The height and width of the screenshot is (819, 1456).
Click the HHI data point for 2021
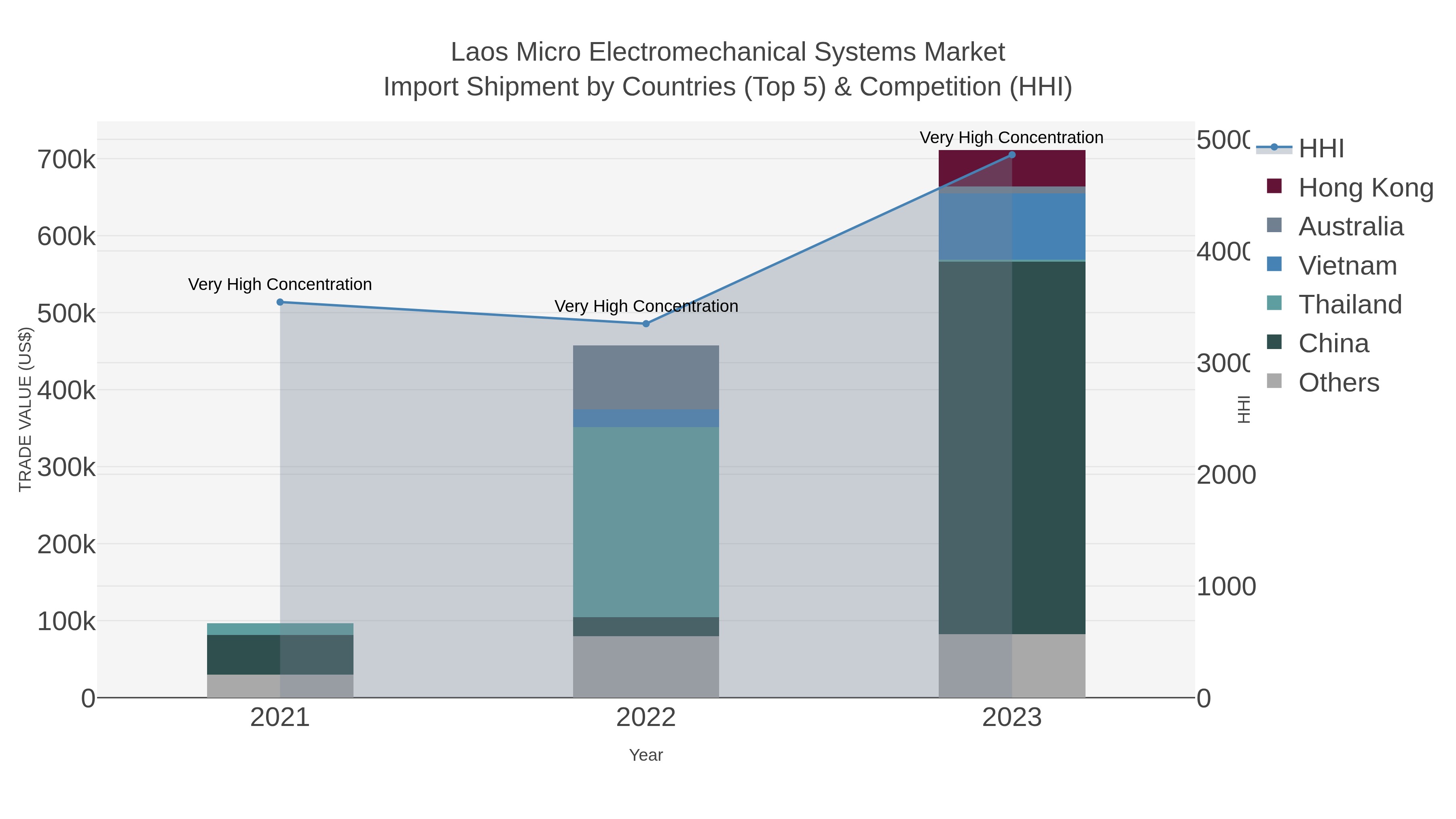tap(280, 302)
